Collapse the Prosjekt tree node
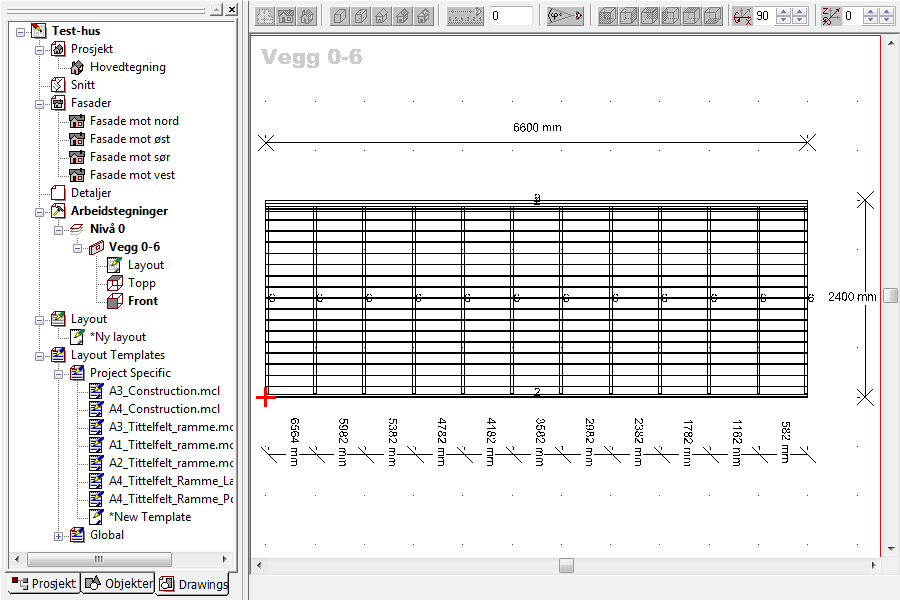The height and width of the screenshot is (600, 900). 39,49
